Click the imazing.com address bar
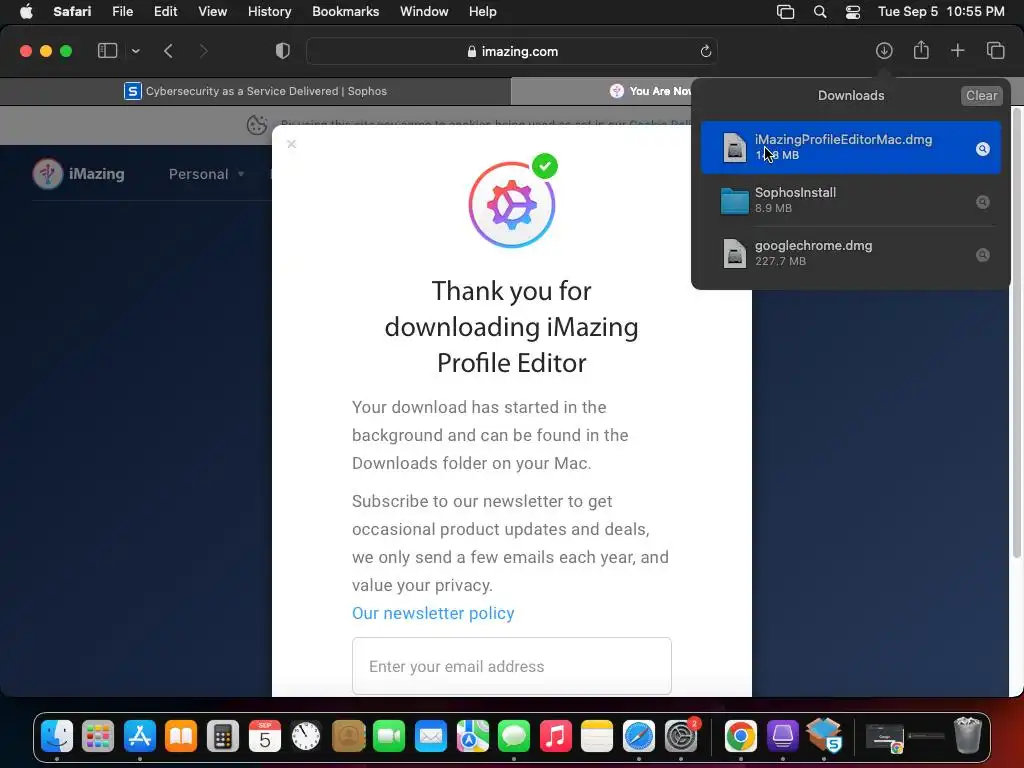 [512, 51]
